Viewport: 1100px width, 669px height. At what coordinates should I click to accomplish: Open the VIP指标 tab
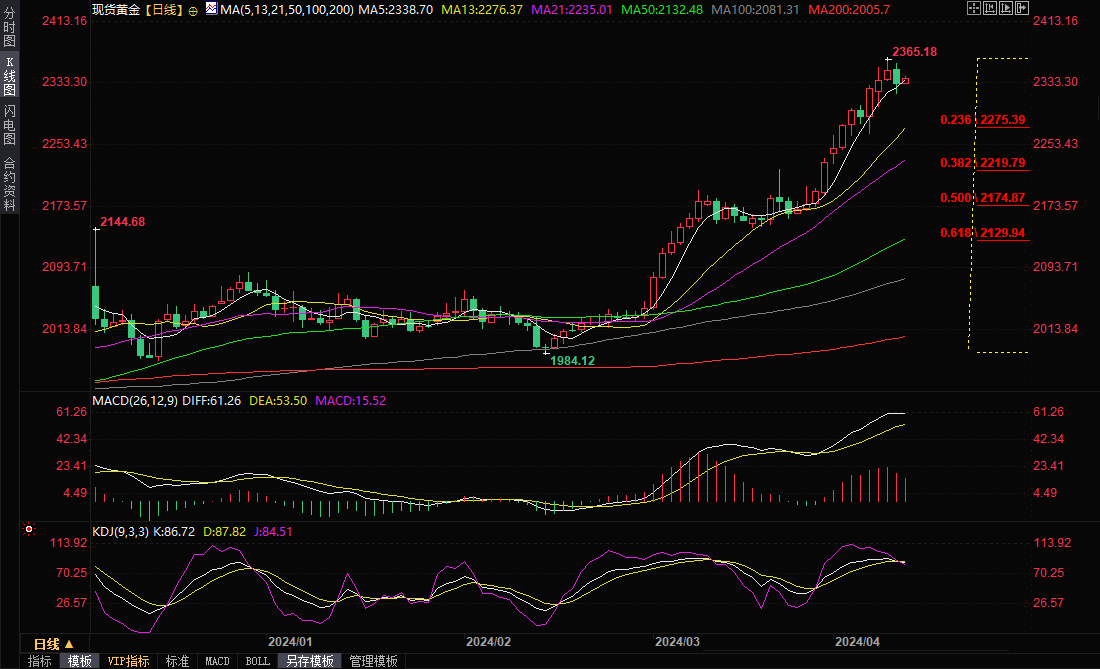128,661
